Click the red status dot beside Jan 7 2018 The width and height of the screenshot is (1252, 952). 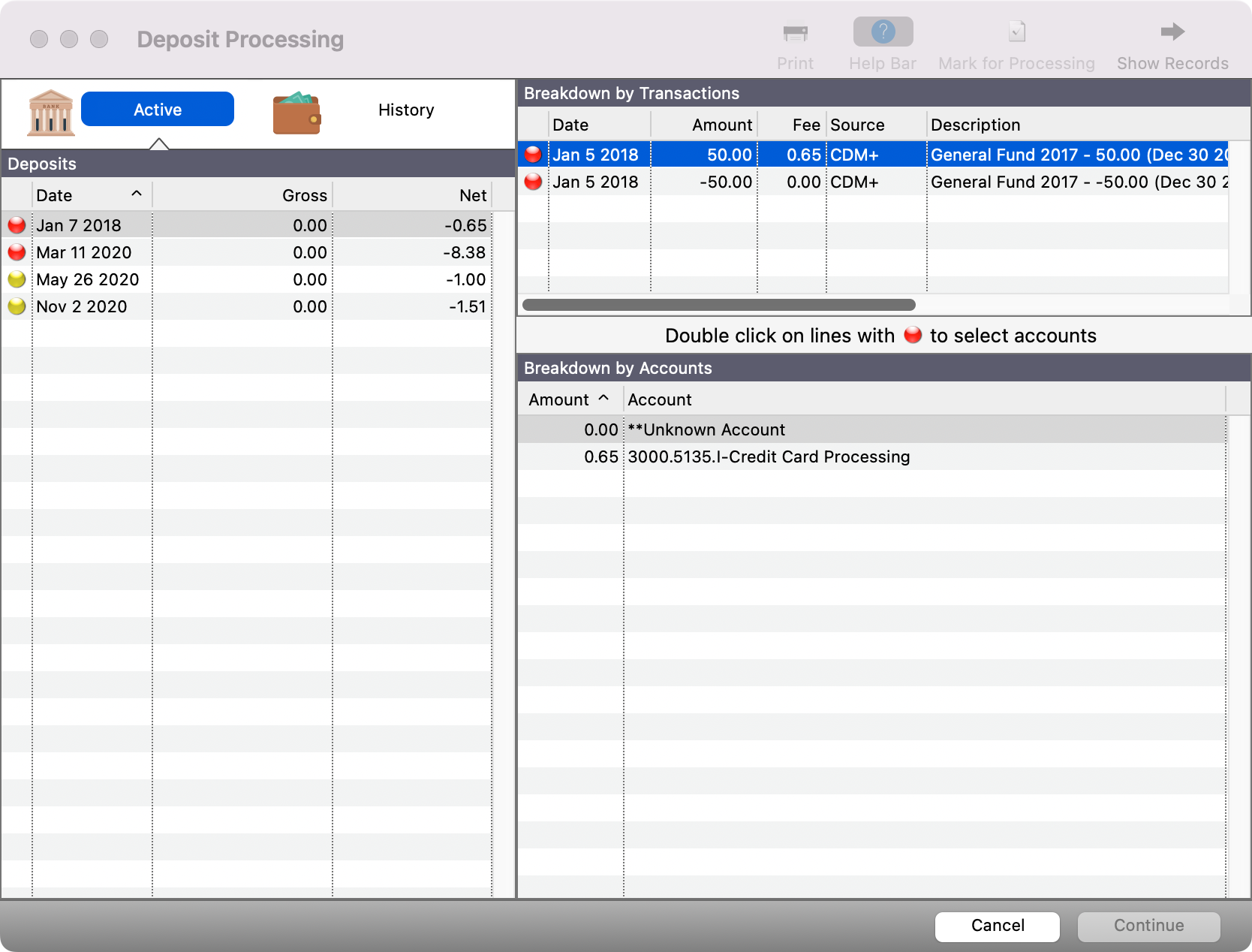(x=16, y=224)
